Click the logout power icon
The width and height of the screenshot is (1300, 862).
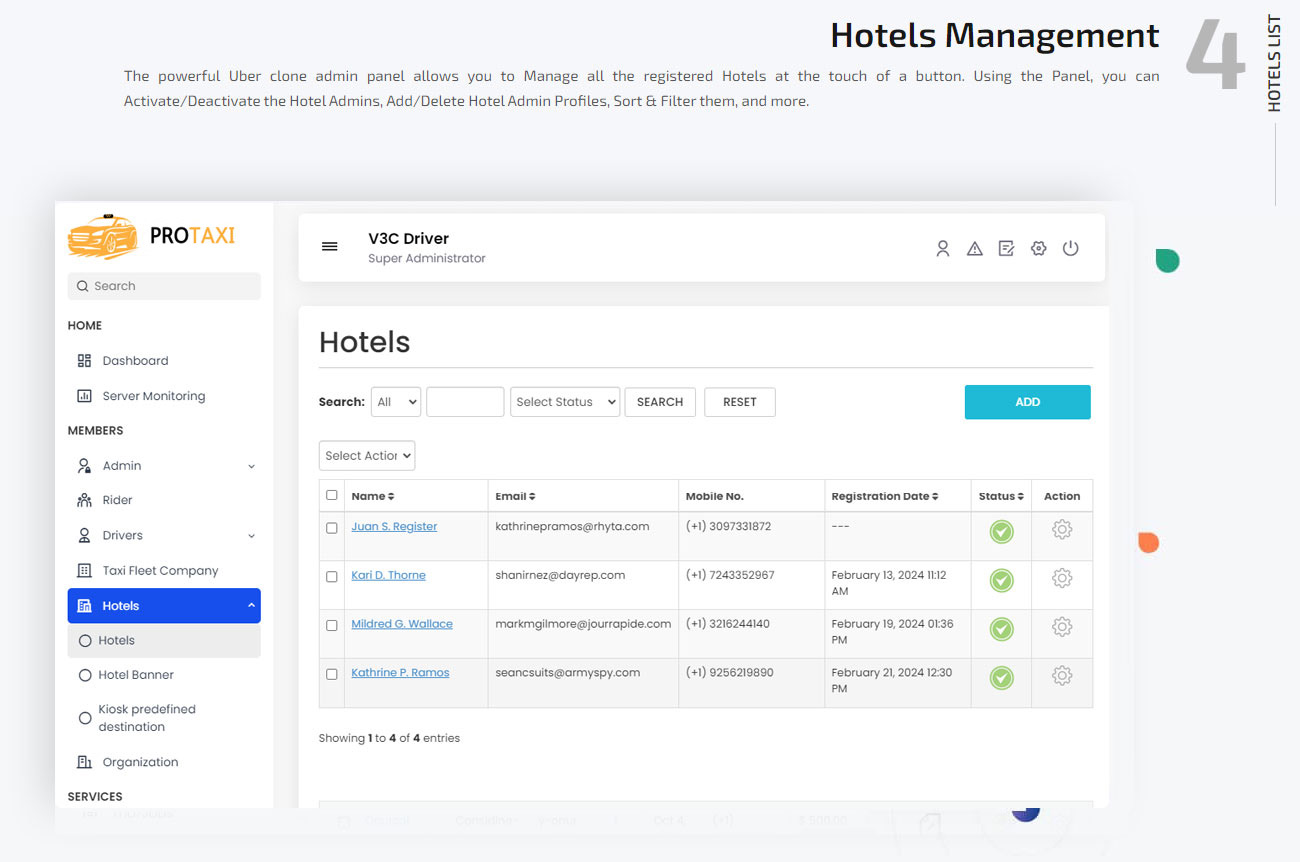click(x=1071, y=248)
